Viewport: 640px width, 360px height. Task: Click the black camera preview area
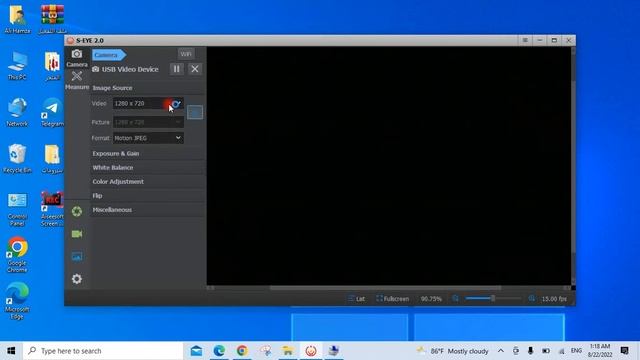(389, 166)
